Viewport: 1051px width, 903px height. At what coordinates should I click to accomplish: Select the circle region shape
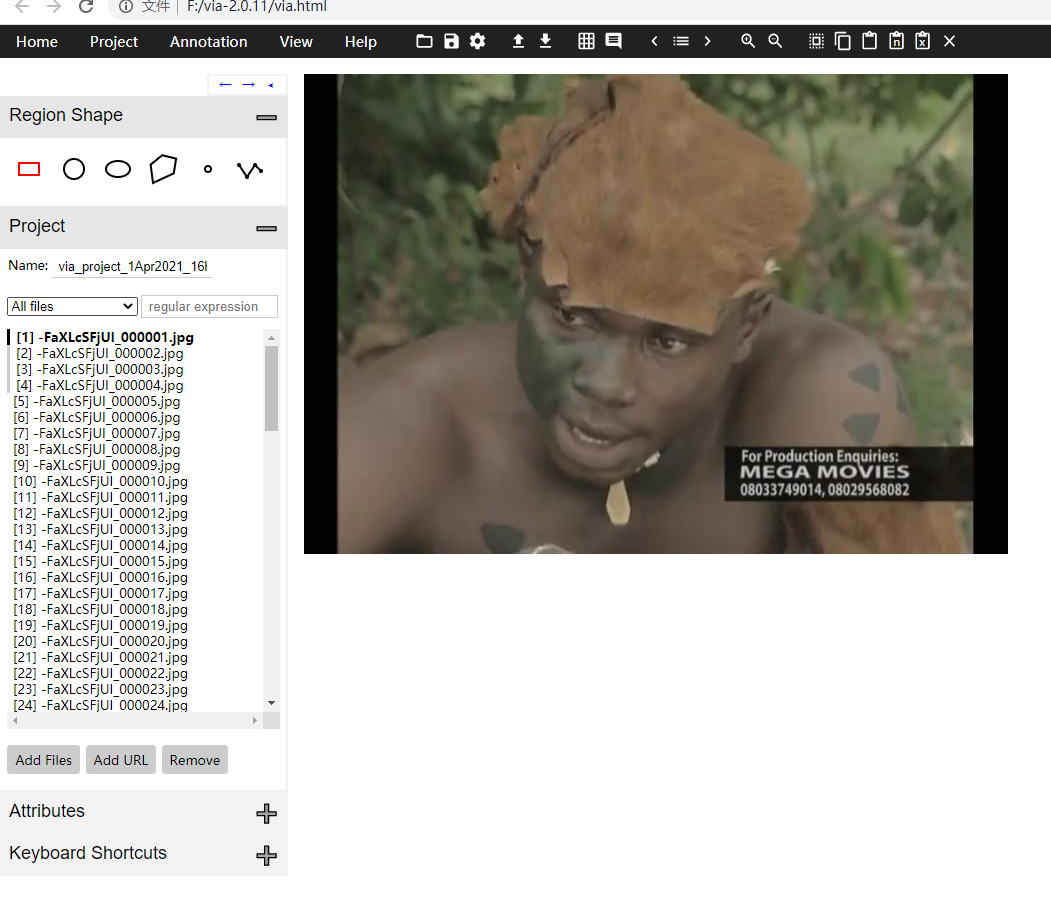(x=74, y=169)
